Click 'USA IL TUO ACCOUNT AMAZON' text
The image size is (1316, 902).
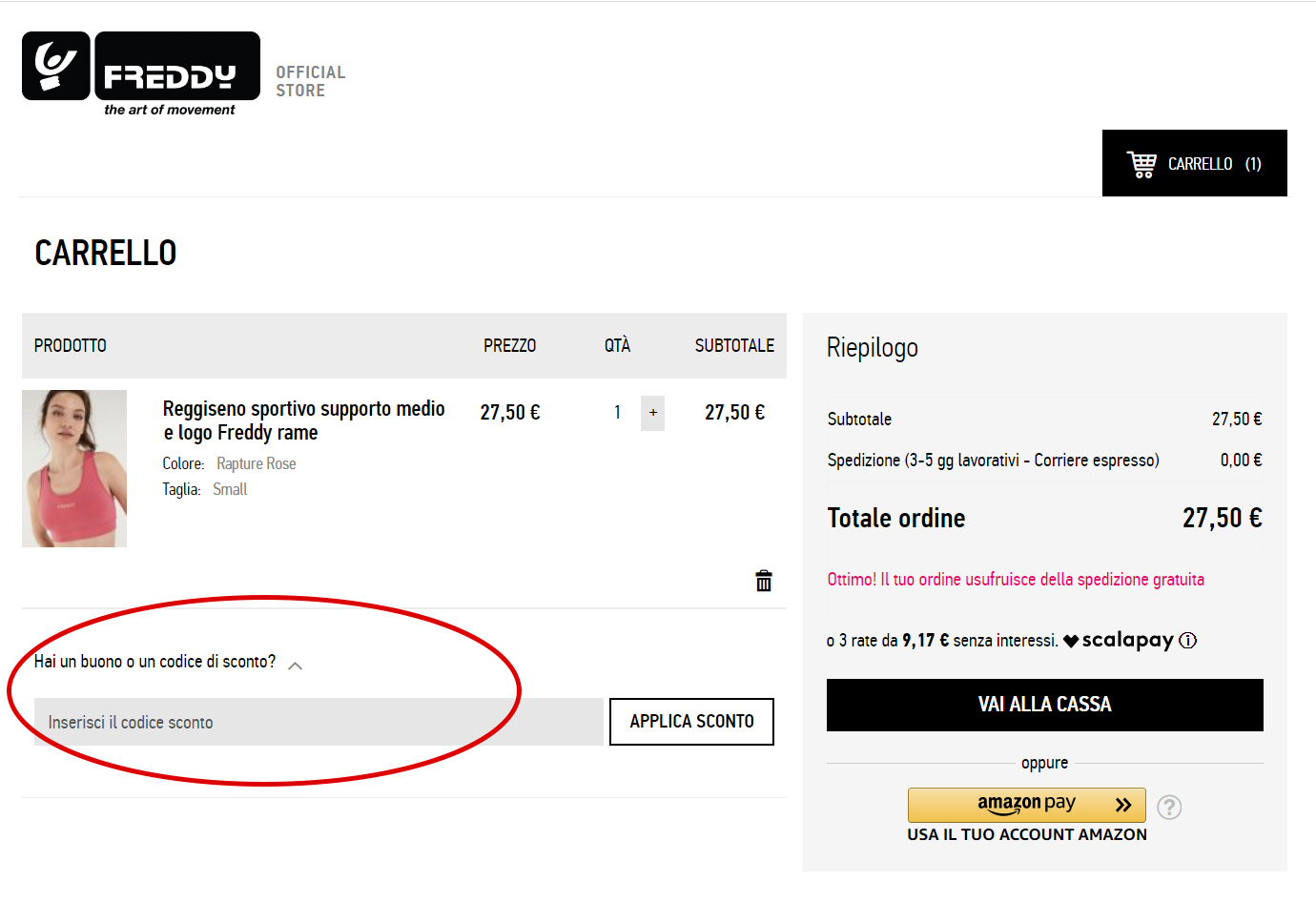[1026, 834]
